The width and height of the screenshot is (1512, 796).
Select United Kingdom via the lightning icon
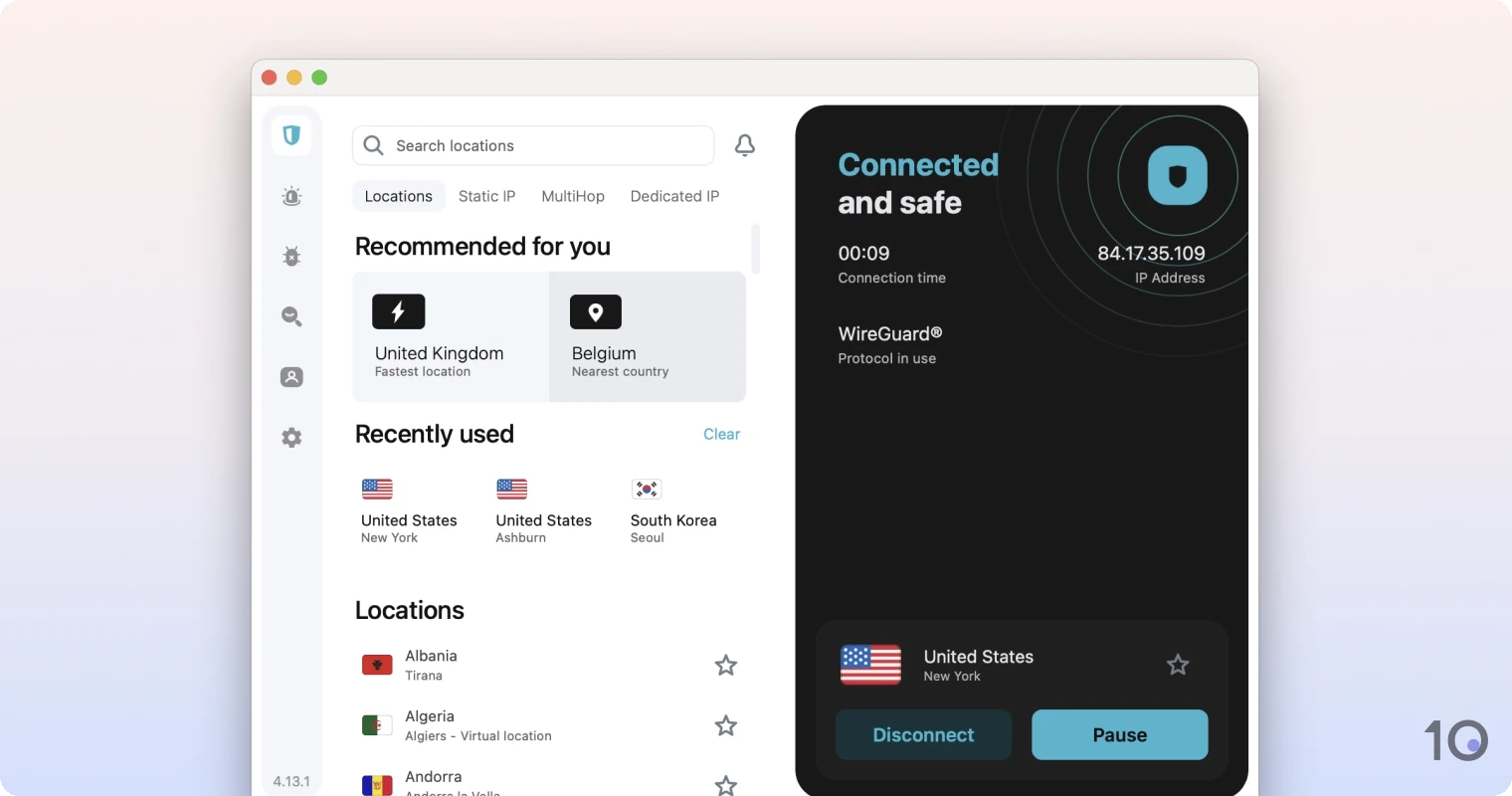point(398,311)
